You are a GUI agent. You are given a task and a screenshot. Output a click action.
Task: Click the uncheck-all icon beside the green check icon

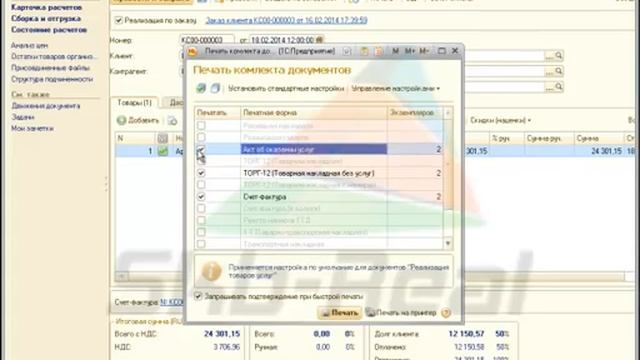coord(215,88)
